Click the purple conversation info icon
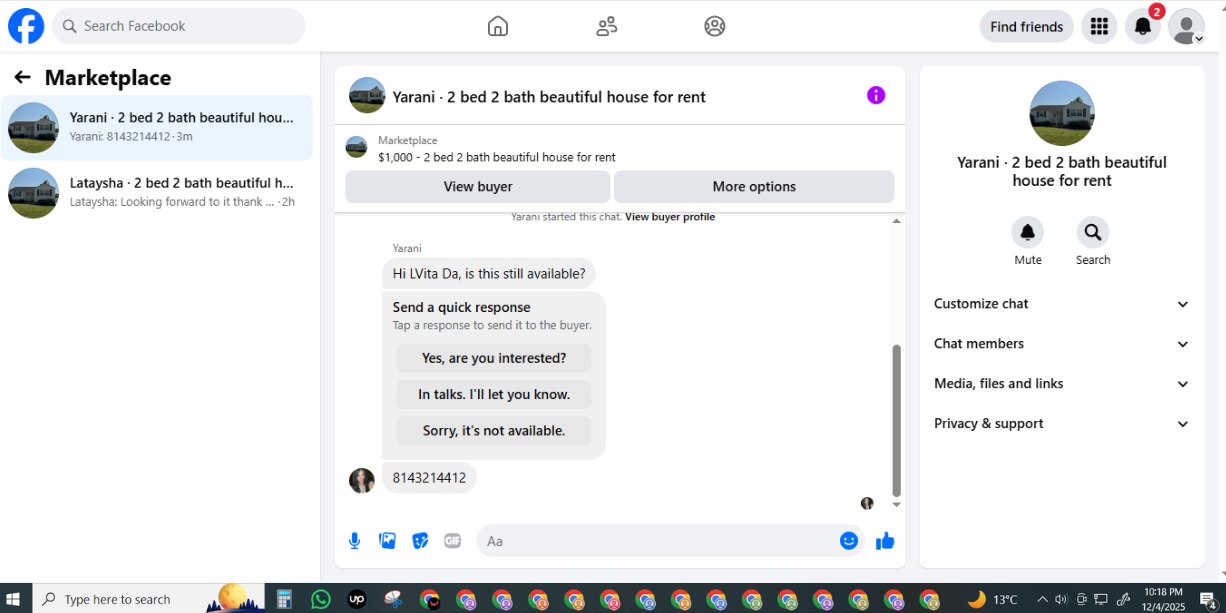 click(x=876, y=96)
